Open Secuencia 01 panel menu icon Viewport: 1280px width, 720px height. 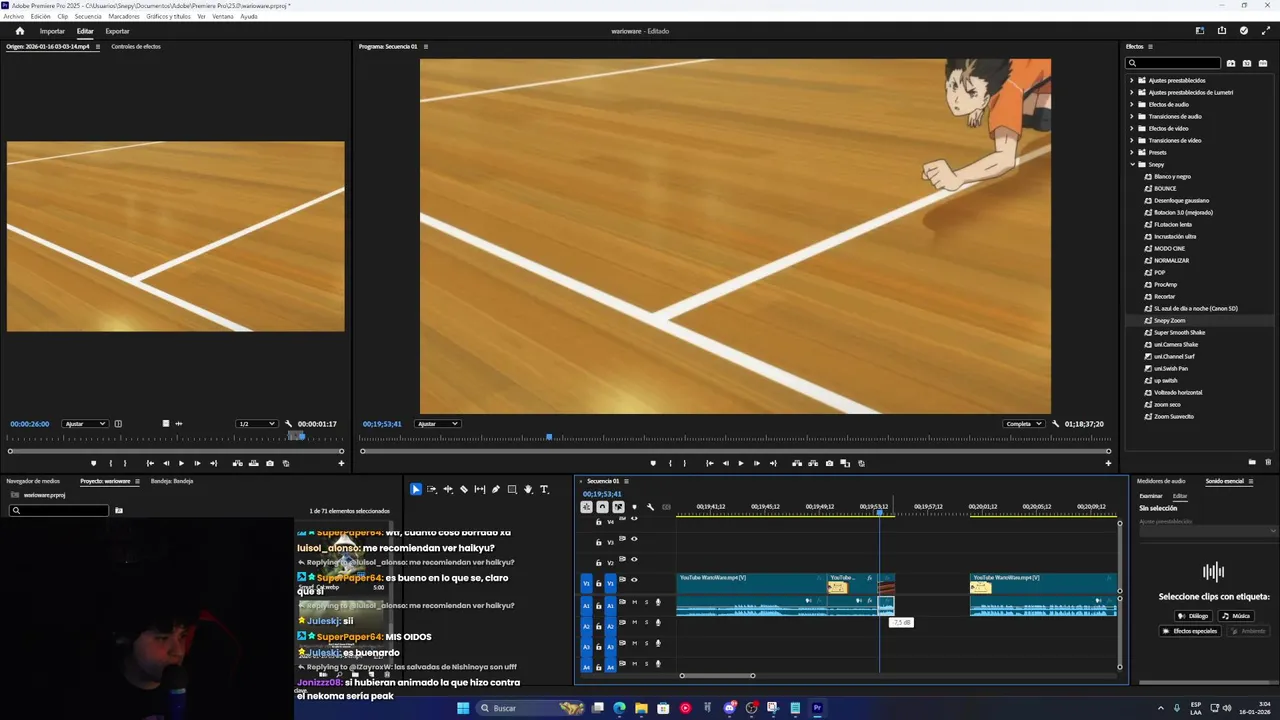pos(626,481)
